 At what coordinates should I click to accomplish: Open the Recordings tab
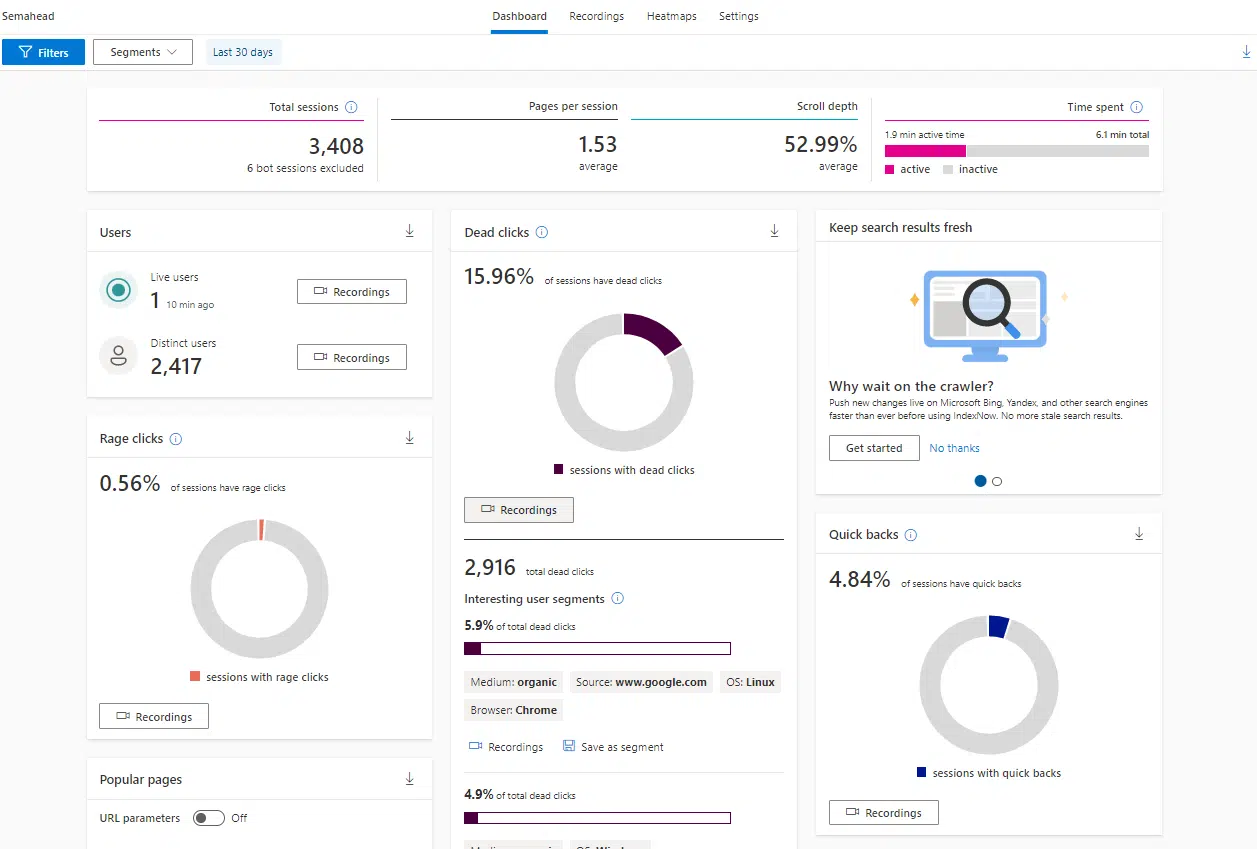click(596, 16)
